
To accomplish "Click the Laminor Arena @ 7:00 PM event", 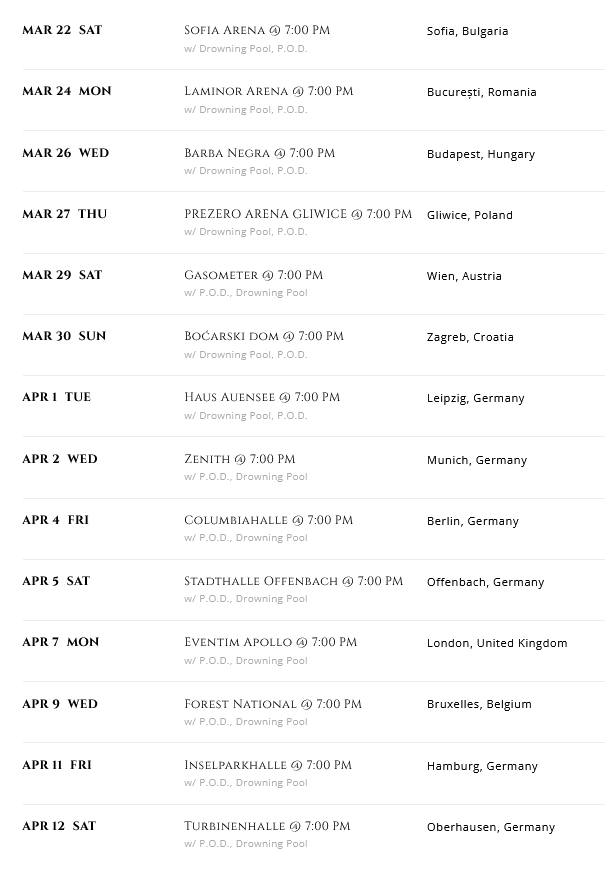I will [x=268, y=91].
